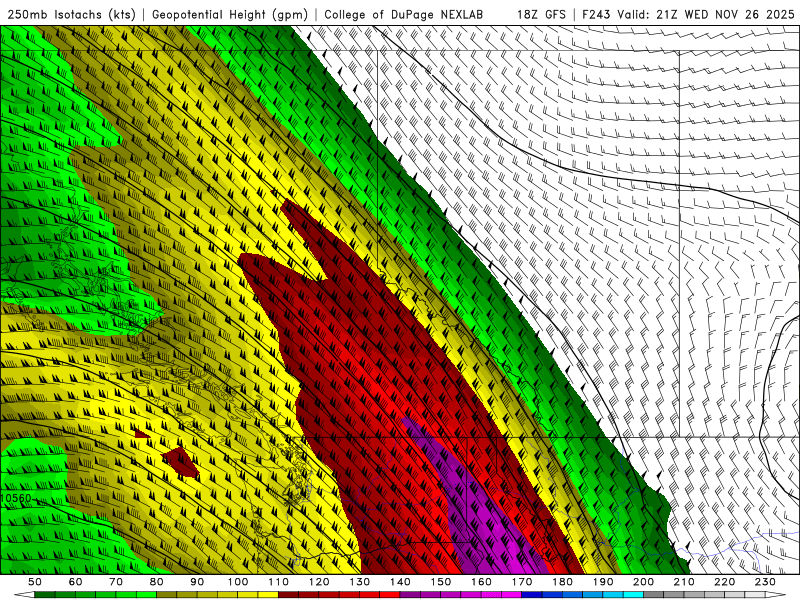Click the '18Z GFS' model run label
The image size is (800, 600).
pos(541,15)
